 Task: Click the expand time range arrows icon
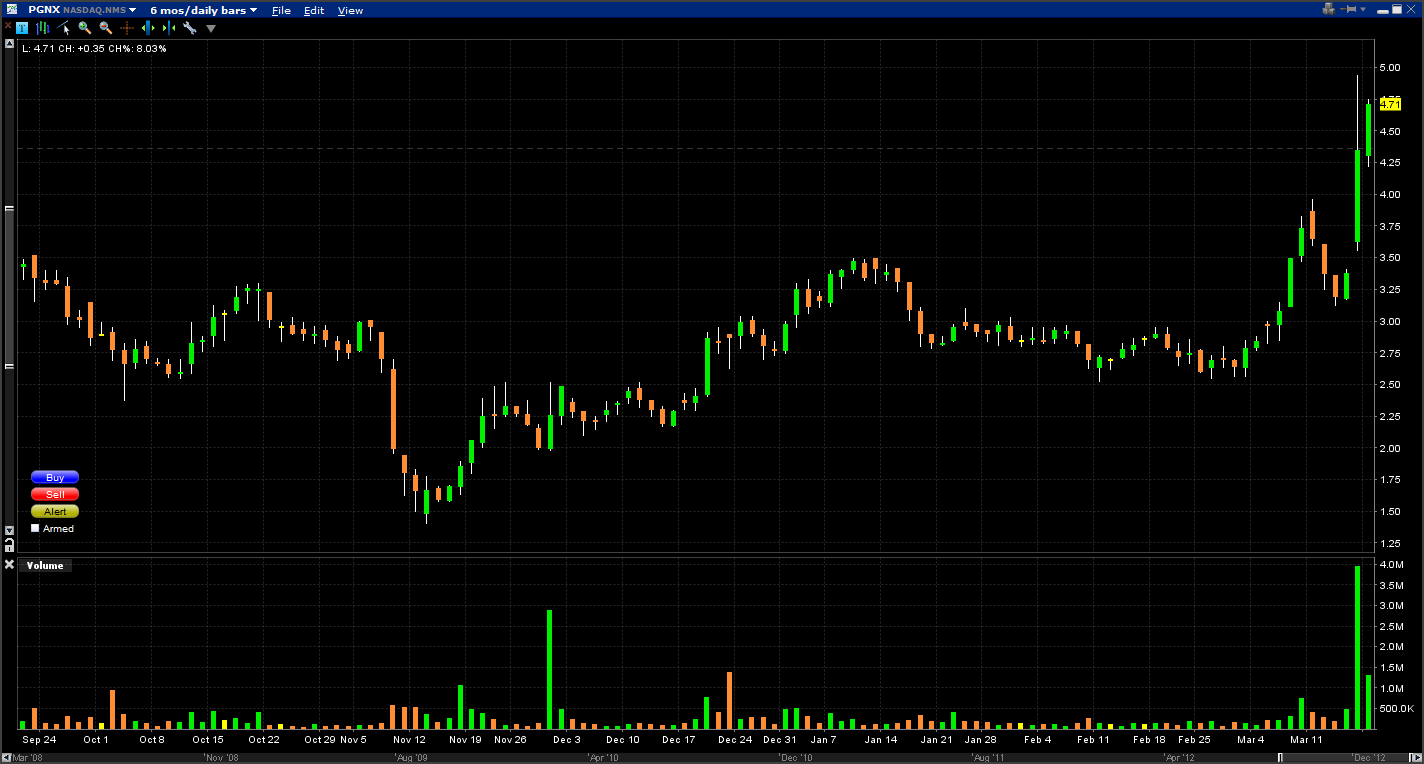coord(148,28)
